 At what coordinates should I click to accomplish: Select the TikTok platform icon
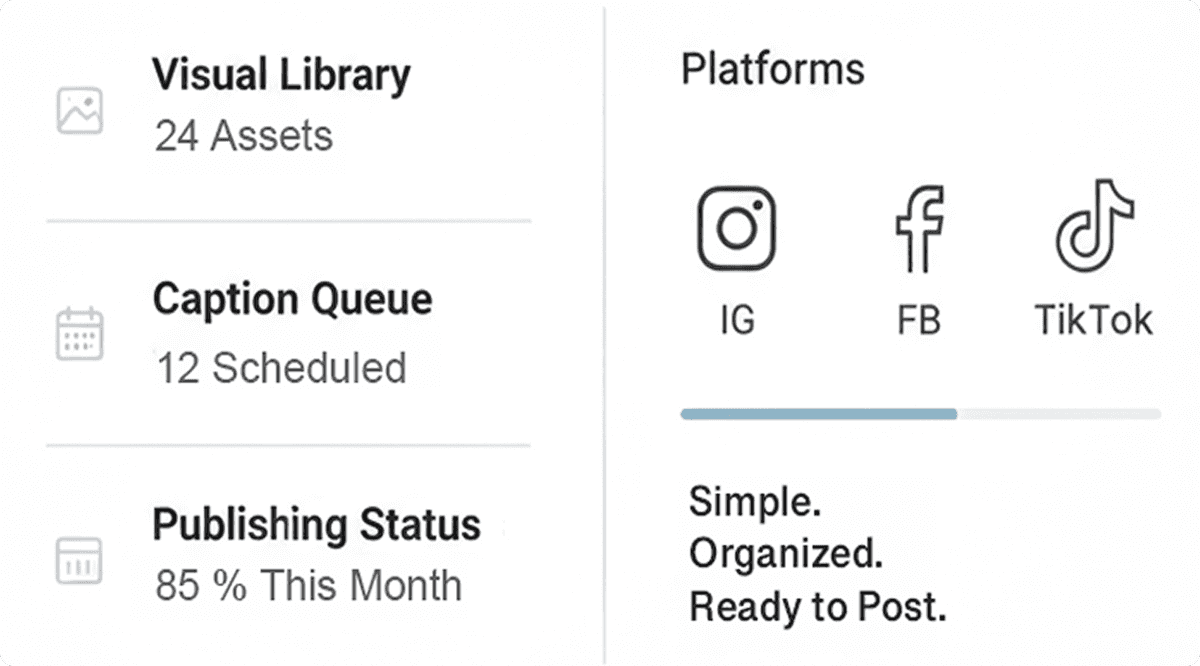pos(1093,228)
